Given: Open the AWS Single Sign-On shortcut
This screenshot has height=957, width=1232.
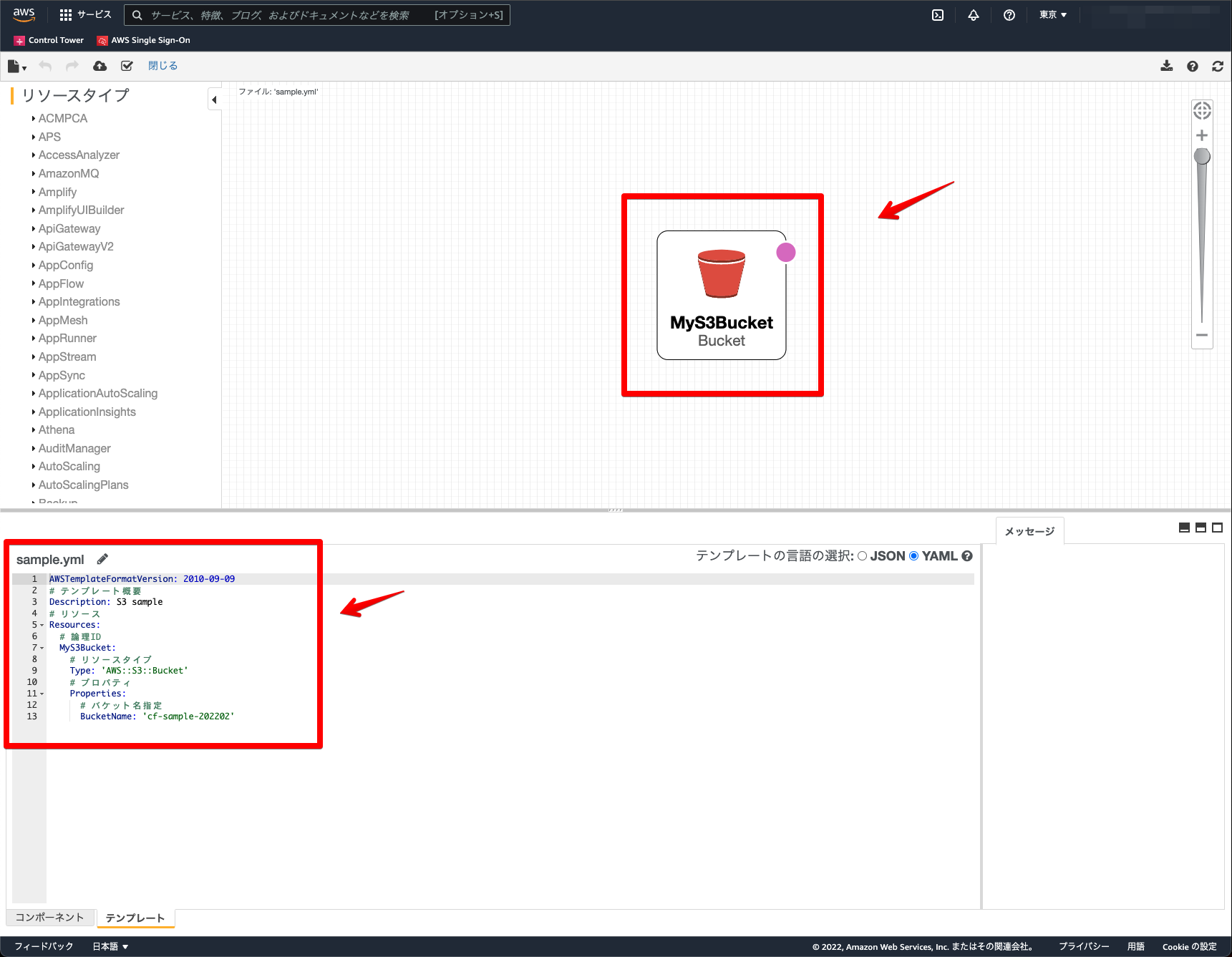Looking at the screenshot, I should click(144, 40).
